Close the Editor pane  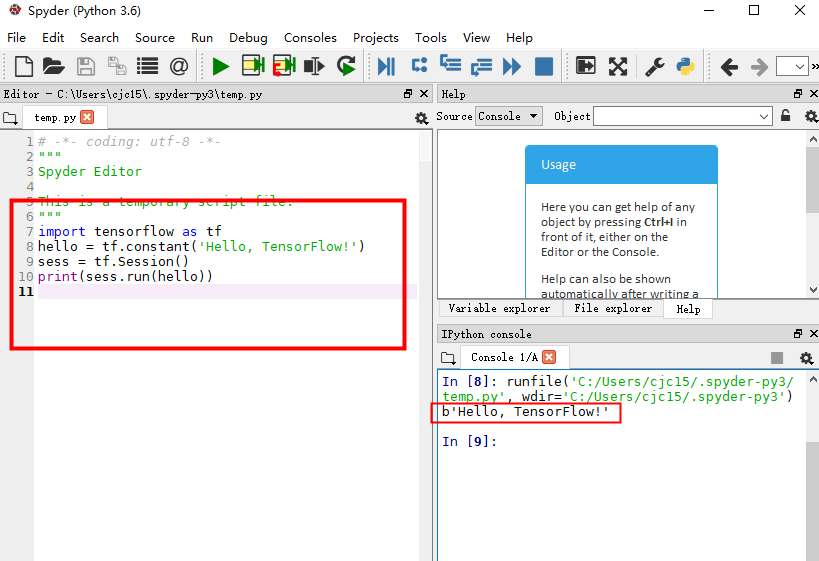(x=424, y=94)
